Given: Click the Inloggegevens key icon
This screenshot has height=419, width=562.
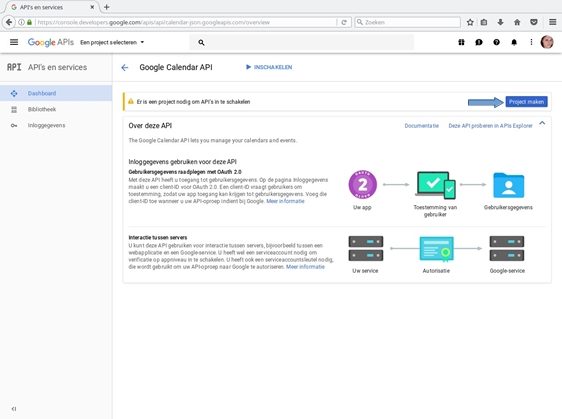Looking at the screenshot, I should click(x=14, y=125).
